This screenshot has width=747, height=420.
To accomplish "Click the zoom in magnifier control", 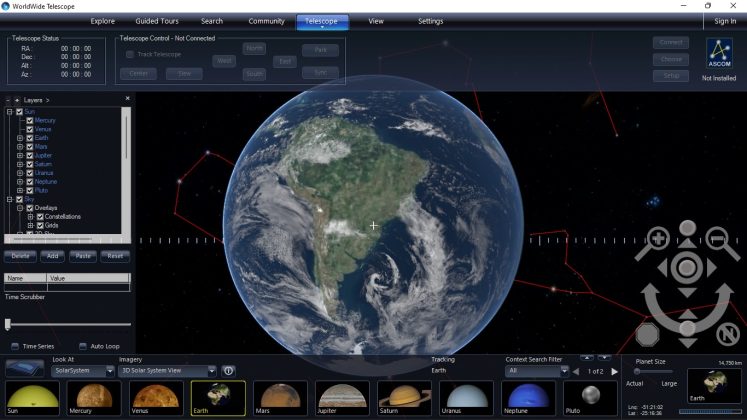I will pyautogui.click(x=657, y=239).
